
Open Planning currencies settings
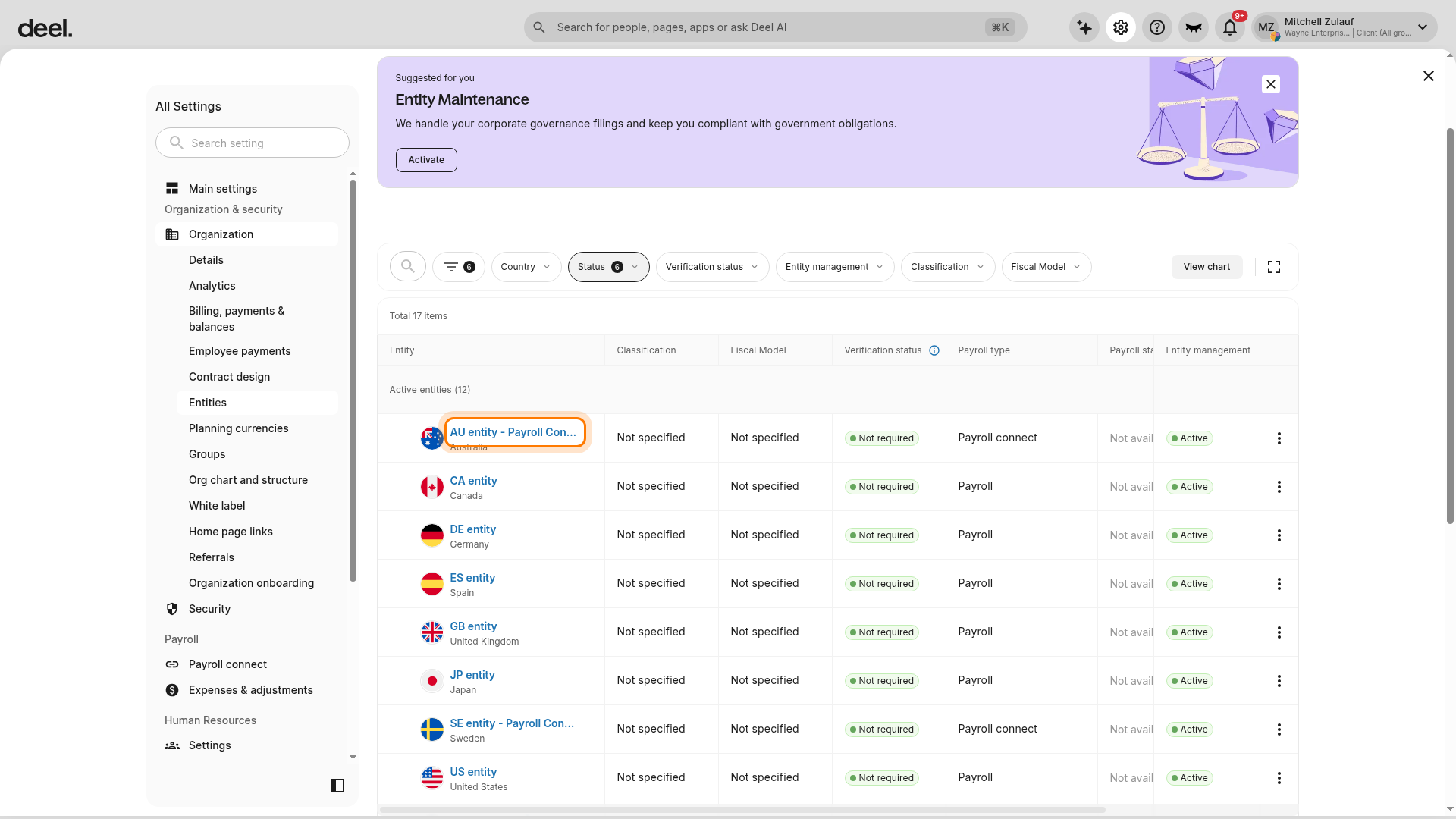click(258, 428)
